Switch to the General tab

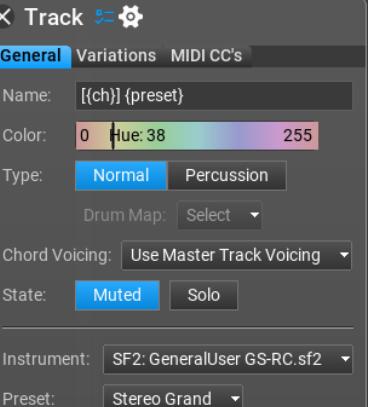(34, 56)
